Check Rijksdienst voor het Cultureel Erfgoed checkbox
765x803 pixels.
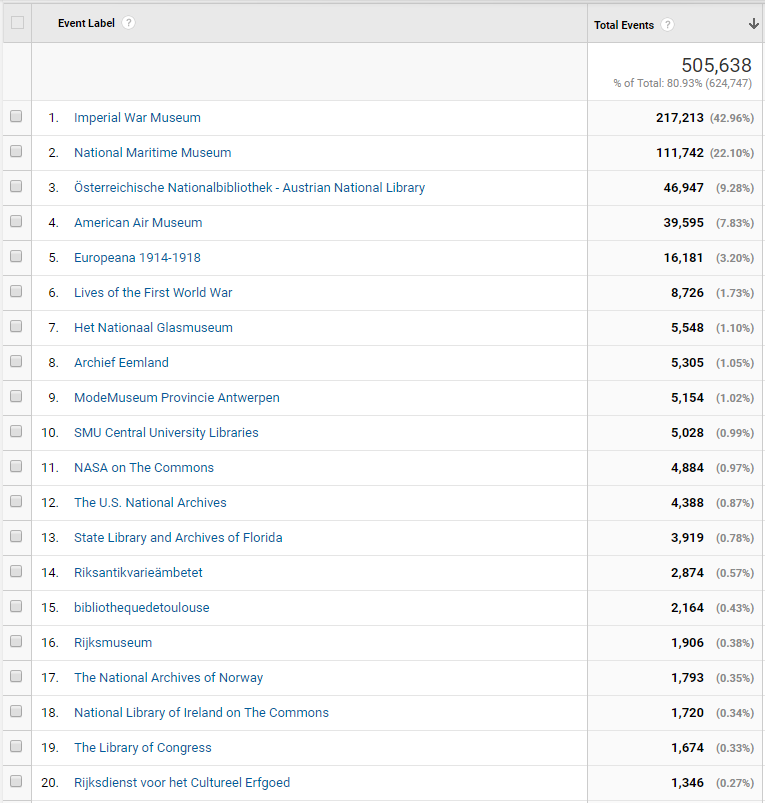click(x=16, y=781)
